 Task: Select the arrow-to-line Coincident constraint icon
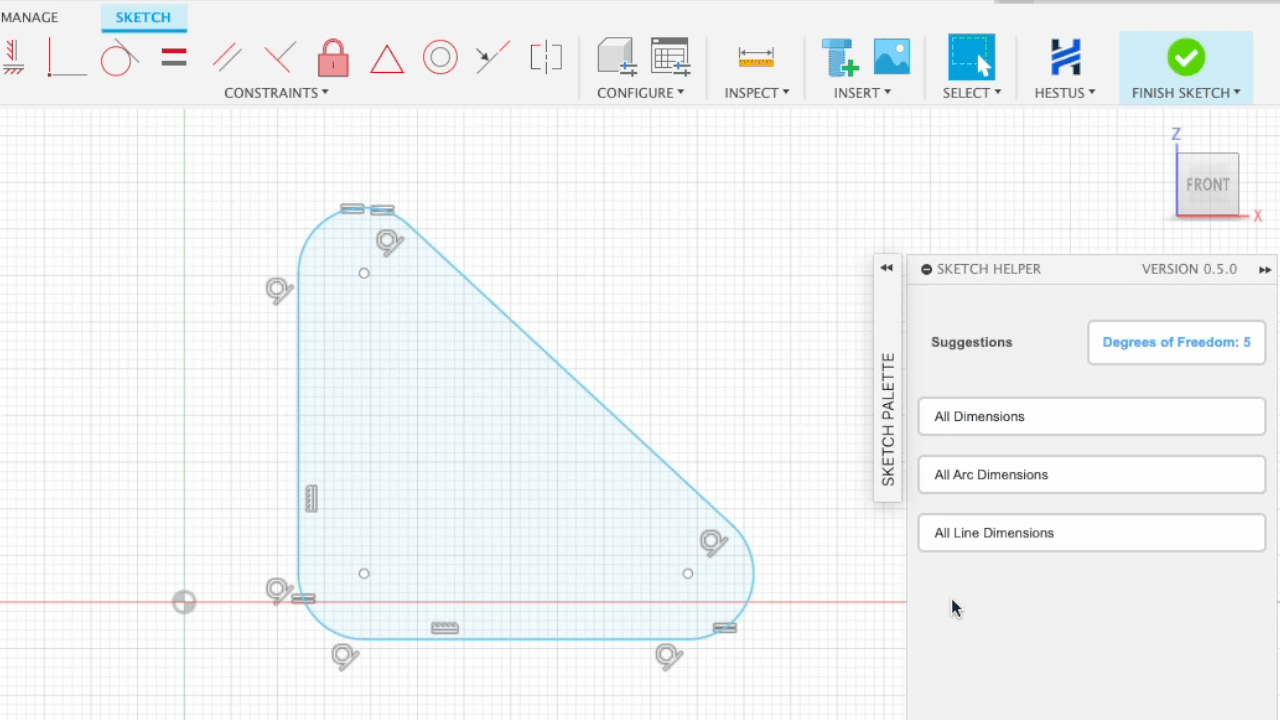coord(493,57)
